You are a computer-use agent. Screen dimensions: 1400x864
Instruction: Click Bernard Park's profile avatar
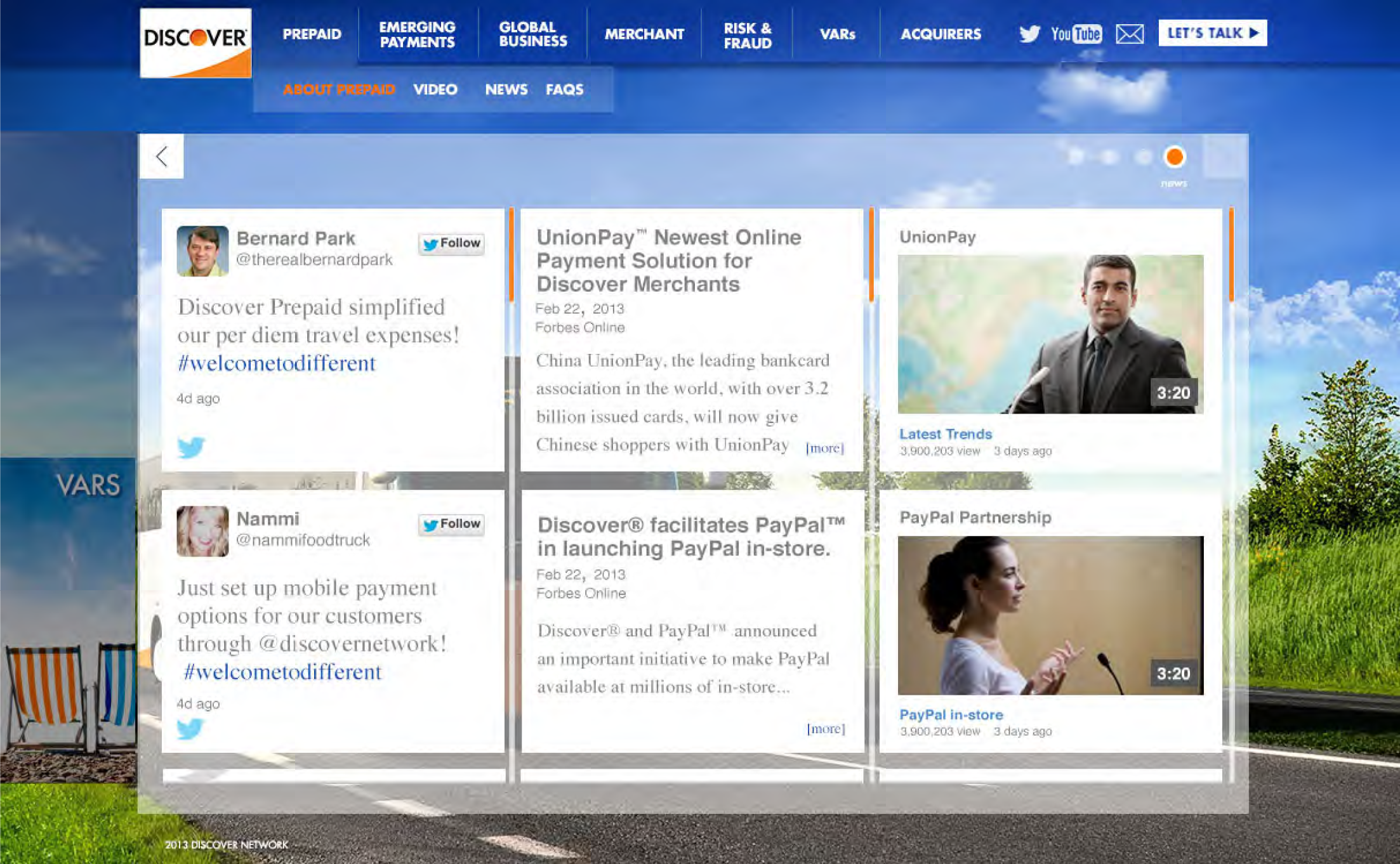click(x=202, y=251)
